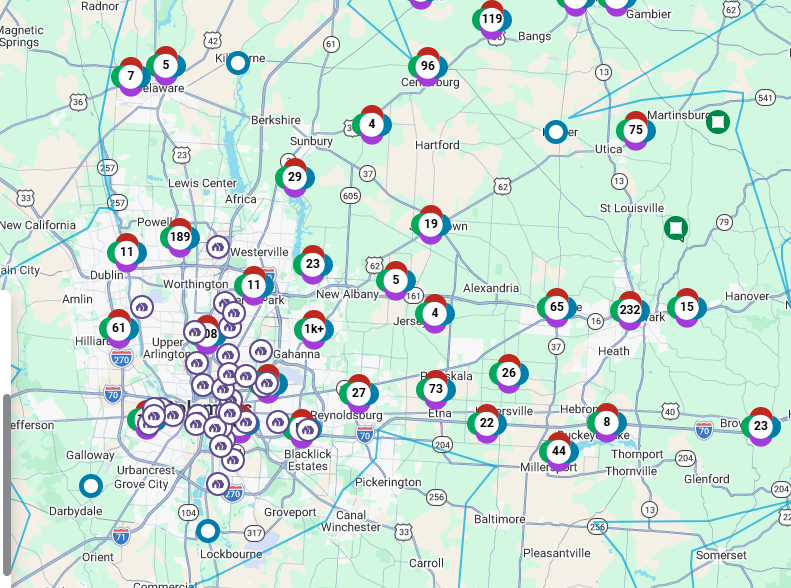
Task: Click the outage cluster labeled 189
Action: coord(180,237)
